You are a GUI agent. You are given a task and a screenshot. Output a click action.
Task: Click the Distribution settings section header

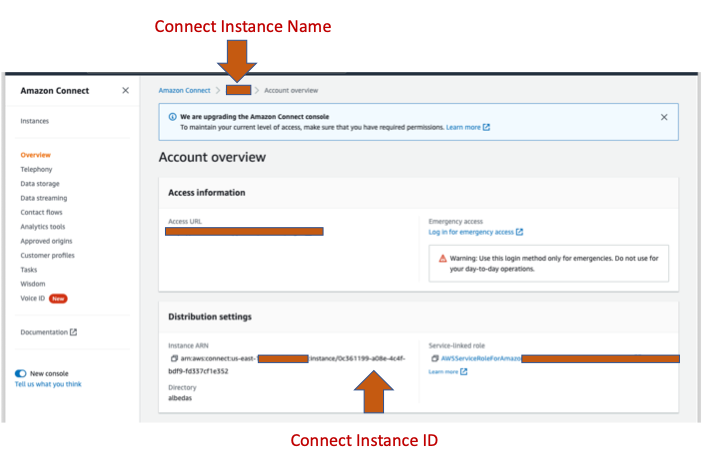(x=210, y=317)
